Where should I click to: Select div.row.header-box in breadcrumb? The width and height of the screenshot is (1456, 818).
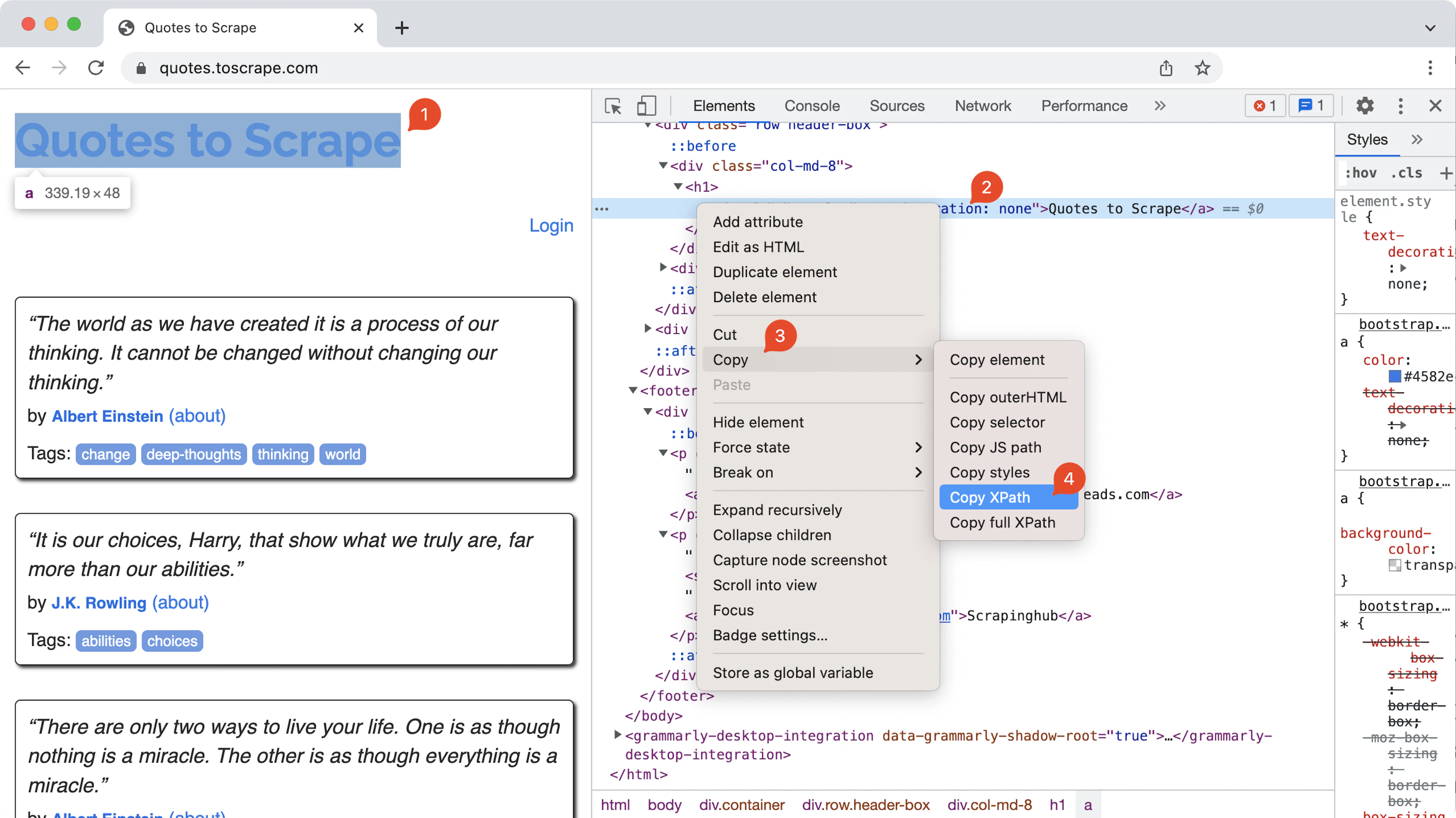point(865,804)
